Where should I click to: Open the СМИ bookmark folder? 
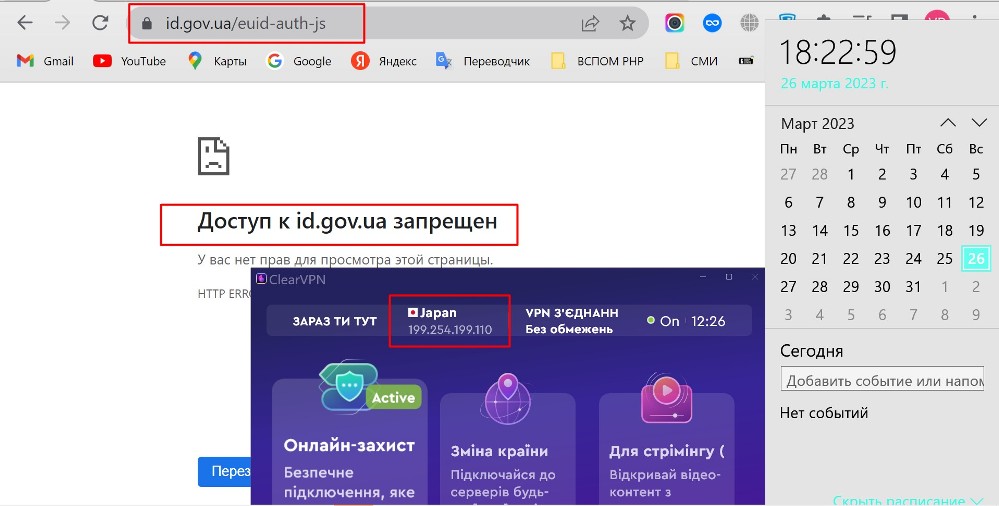coord(691,61)
